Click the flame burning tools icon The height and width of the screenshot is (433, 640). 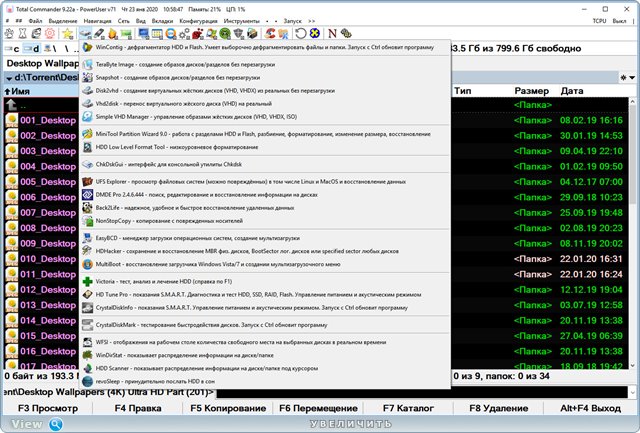click(x=113, y=33)
